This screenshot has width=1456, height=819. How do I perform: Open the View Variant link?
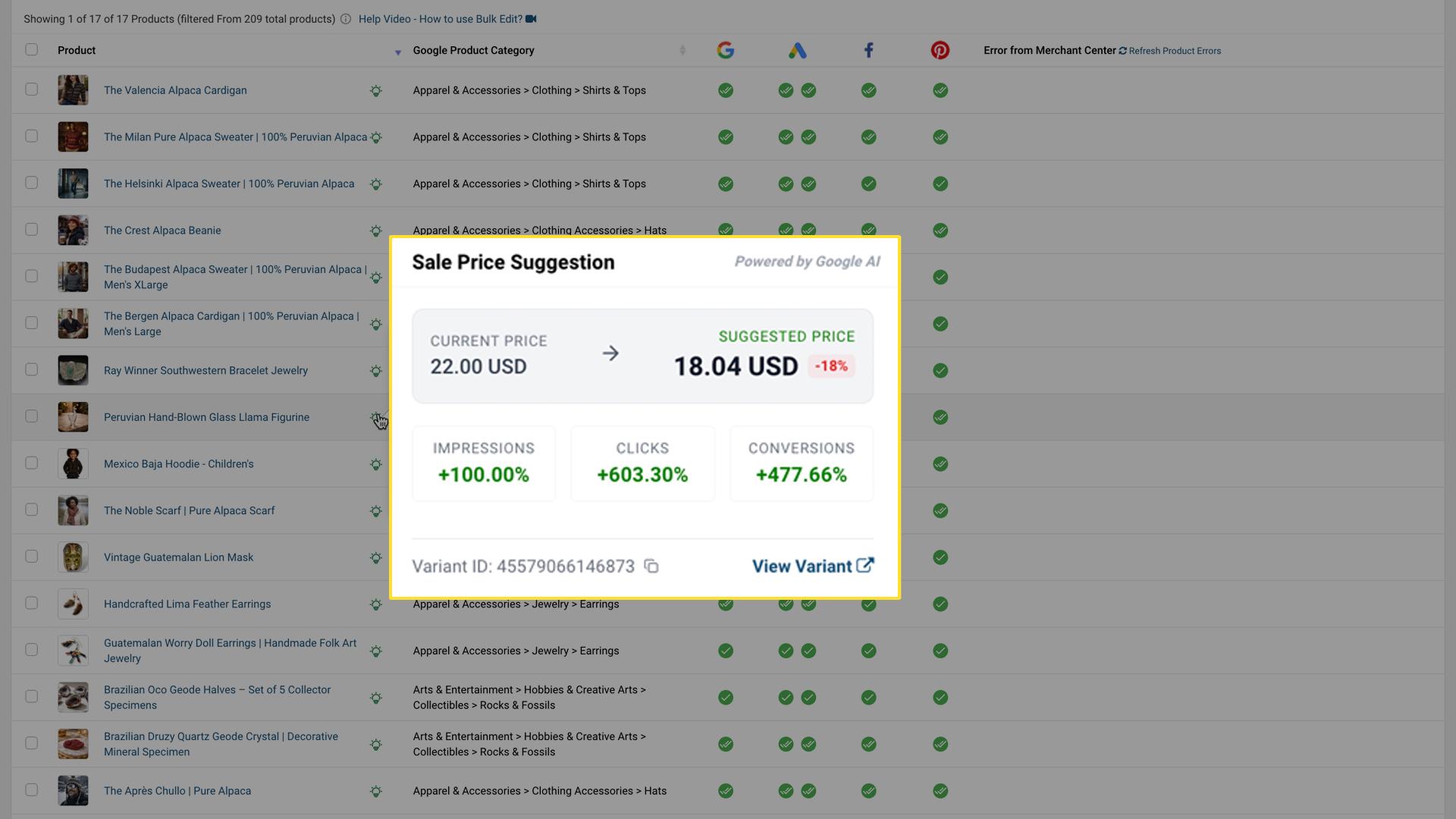point(800,566)
